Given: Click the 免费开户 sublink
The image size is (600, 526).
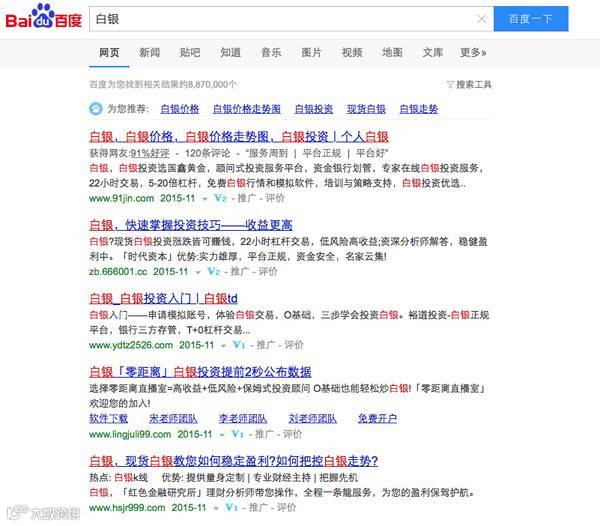Looking at the screenshot, I should coord(377,419).
